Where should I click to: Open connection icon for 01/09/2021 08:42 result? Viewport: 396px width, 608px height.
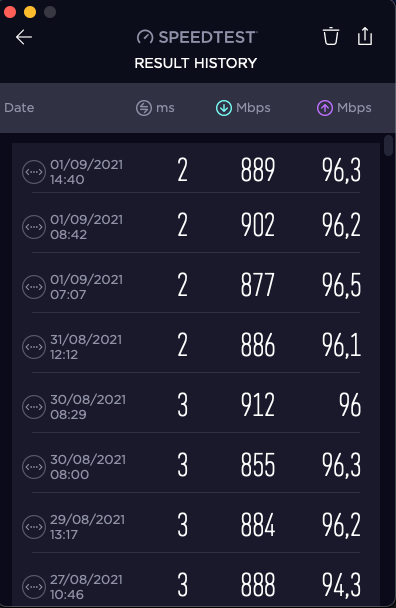point(34,227)
